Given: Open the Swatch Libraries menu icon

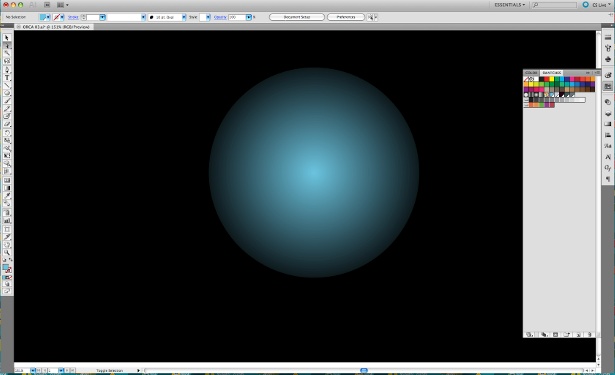Looking at the screenshot, I should point(529,335).
